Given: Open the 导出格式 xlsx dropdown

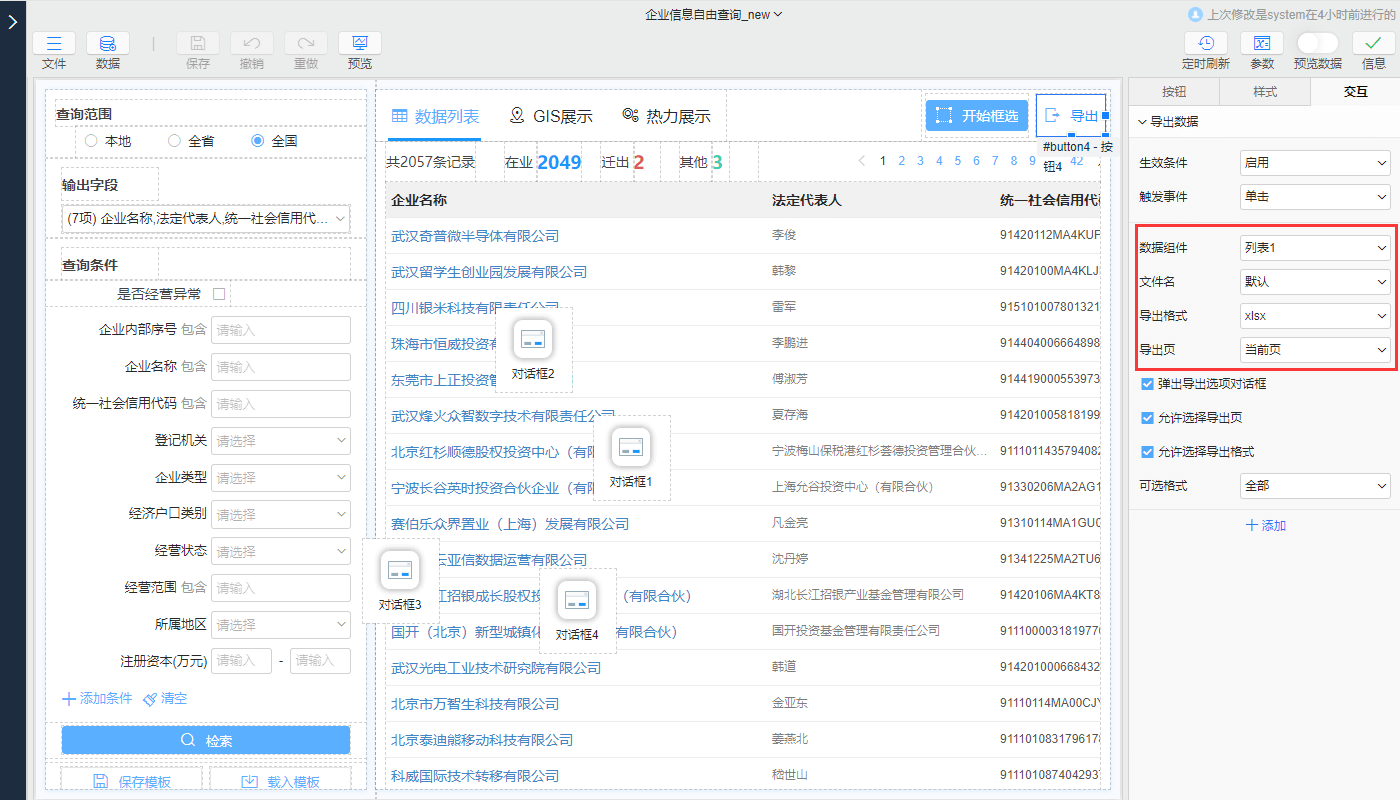Looking at the screenshot, I should pos(1314,316).
